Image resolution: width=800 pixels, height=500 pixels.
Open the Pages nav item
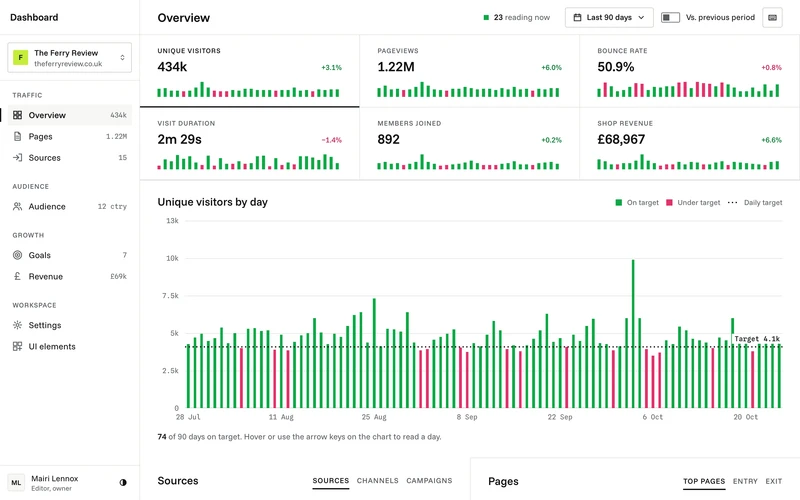(x=69, y=137)
